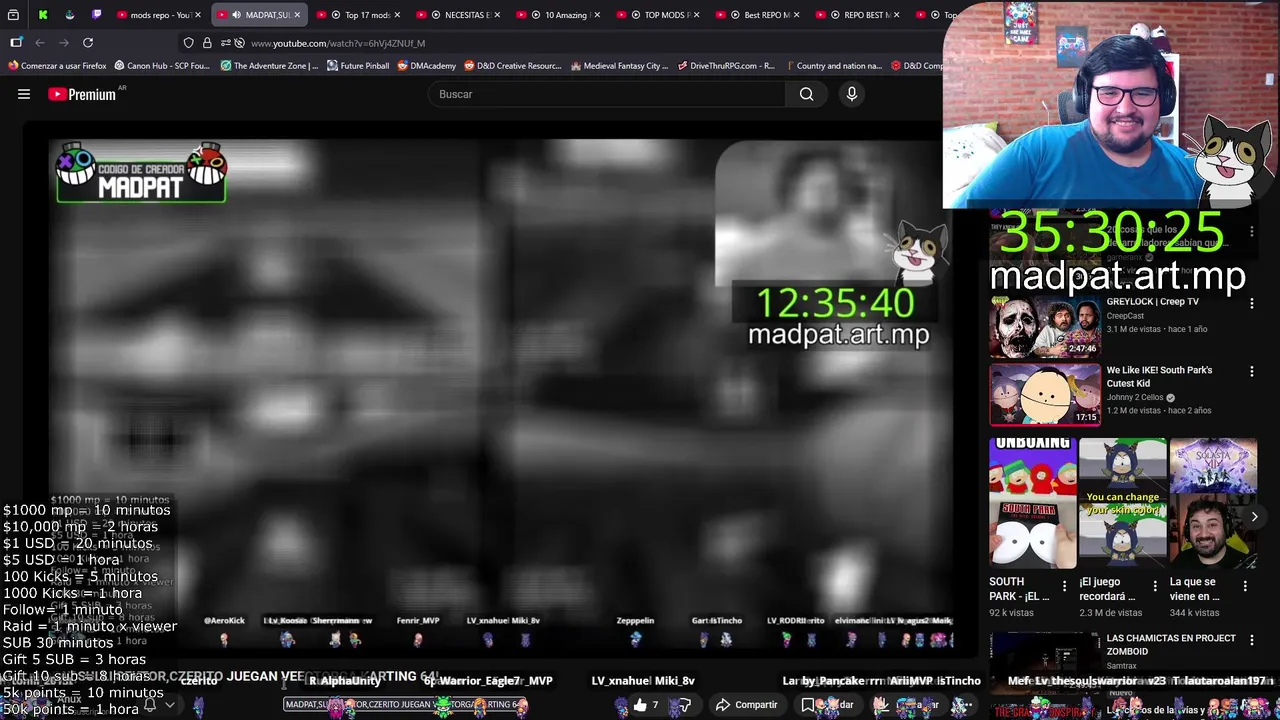
Task: Switch to 'Top 17 mods' tab
Action: 356,15
